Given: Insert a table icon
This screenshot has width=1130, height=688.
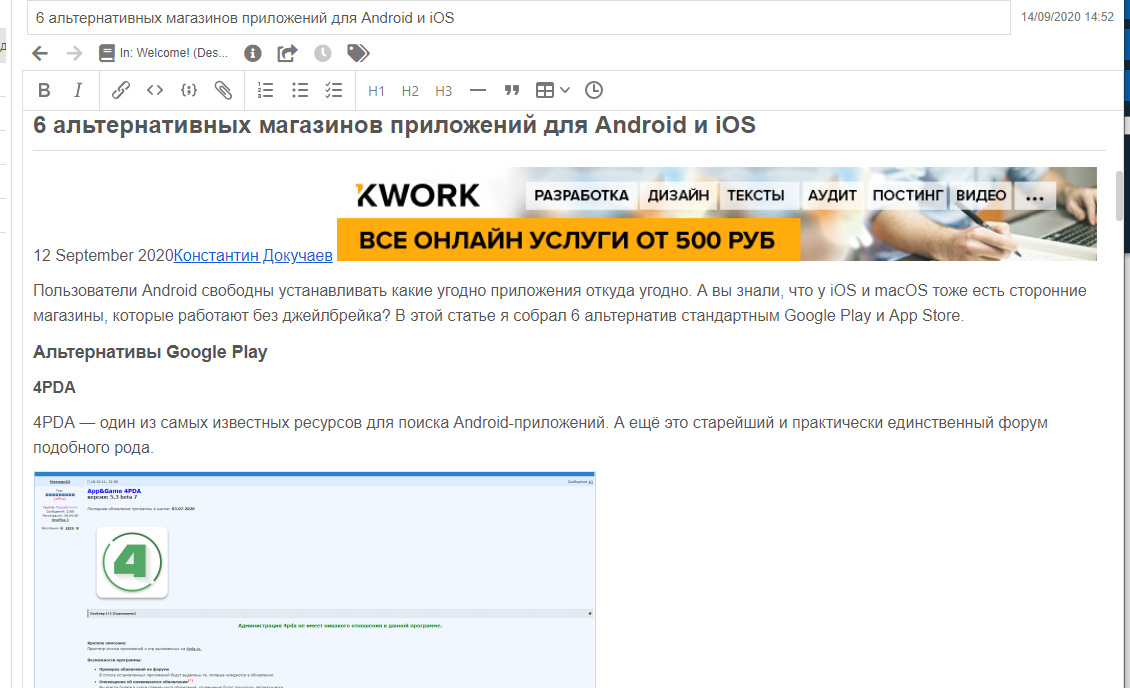Looking at the screenshot, I should 545,91.
